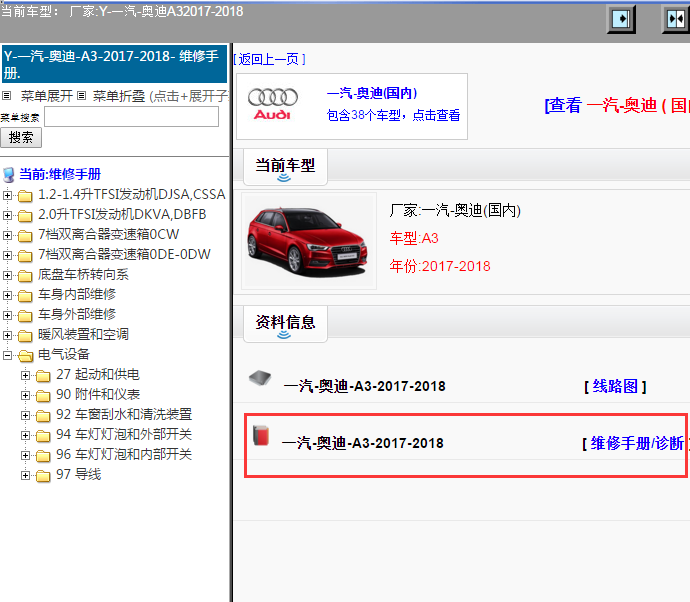Expand the 97 导线 subnode
The width and height of the screenshot is (690, 602).
point(26,475)
